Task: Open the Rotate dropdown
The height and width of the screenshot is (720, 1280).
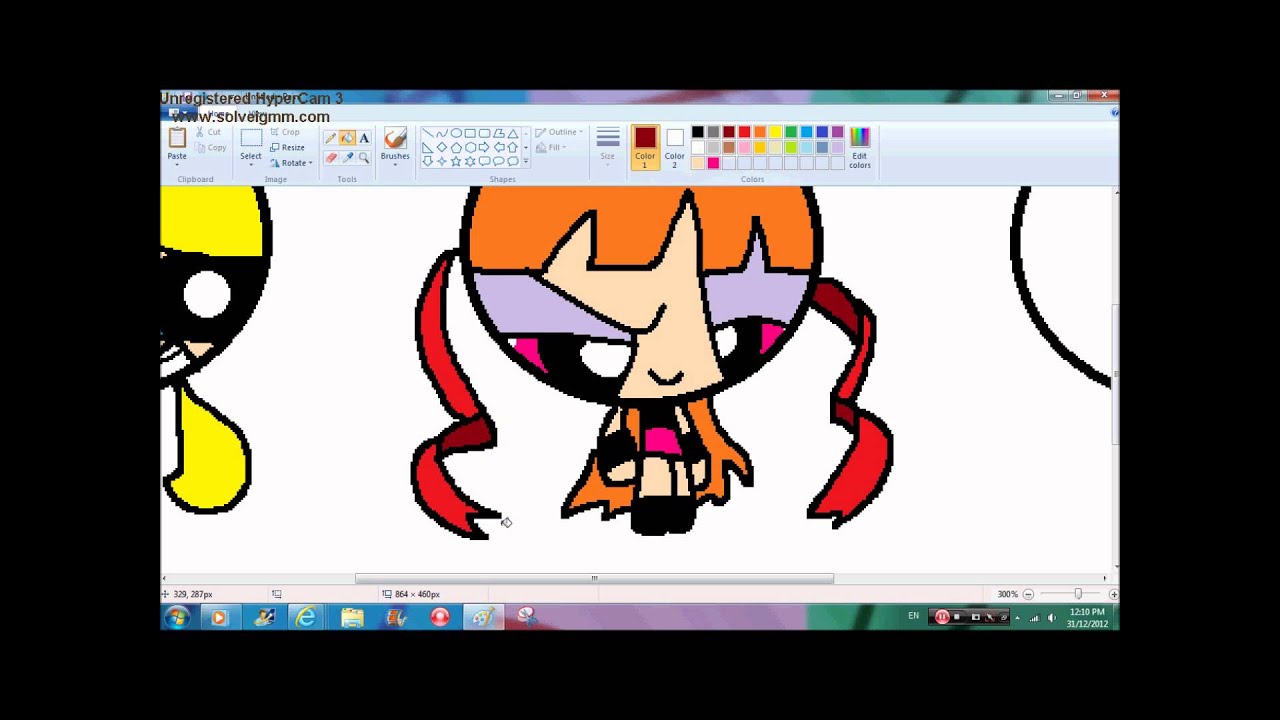Action: click(x=291, y=163)
